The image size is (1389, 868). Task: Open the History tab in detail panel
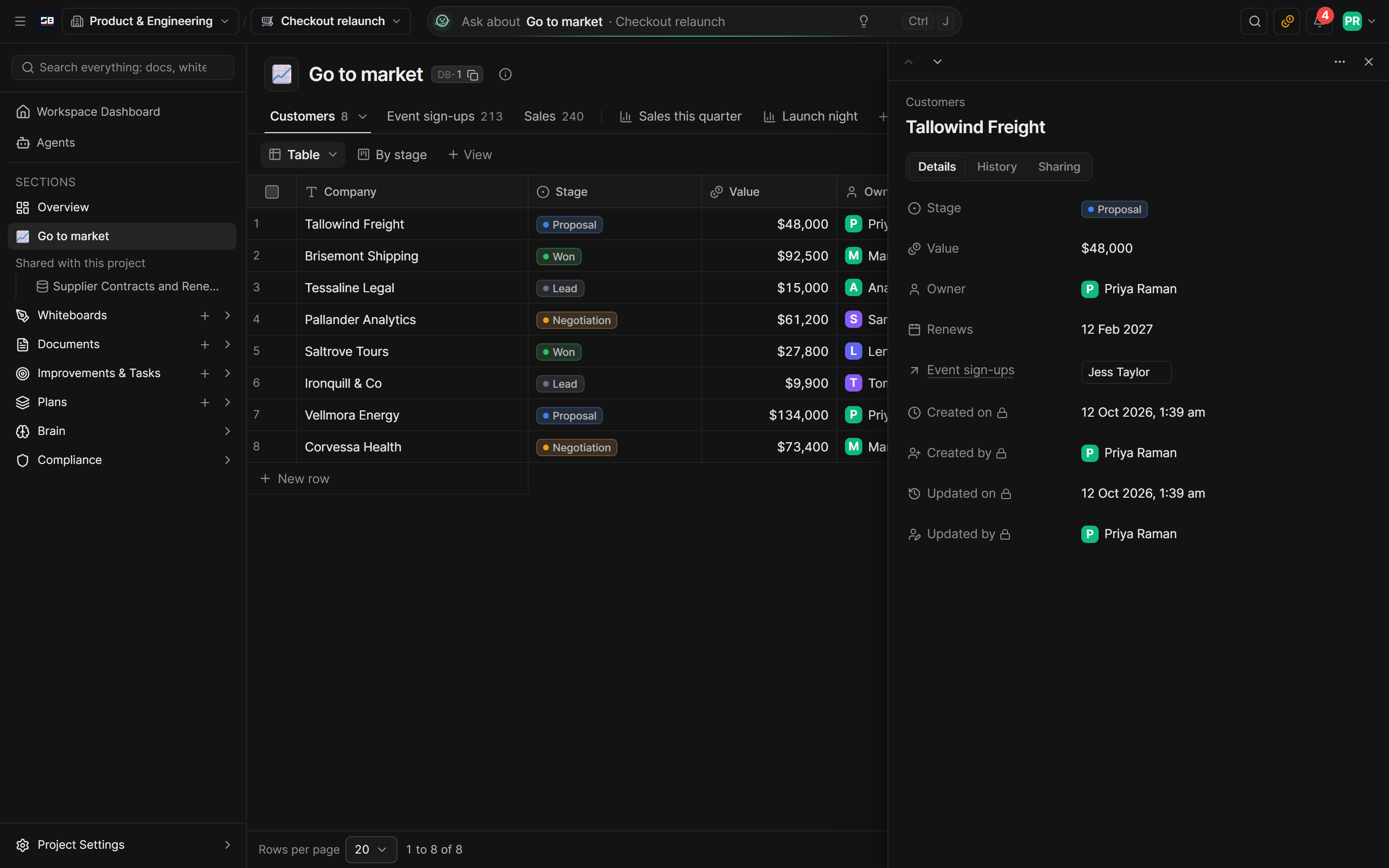(996, 166)
